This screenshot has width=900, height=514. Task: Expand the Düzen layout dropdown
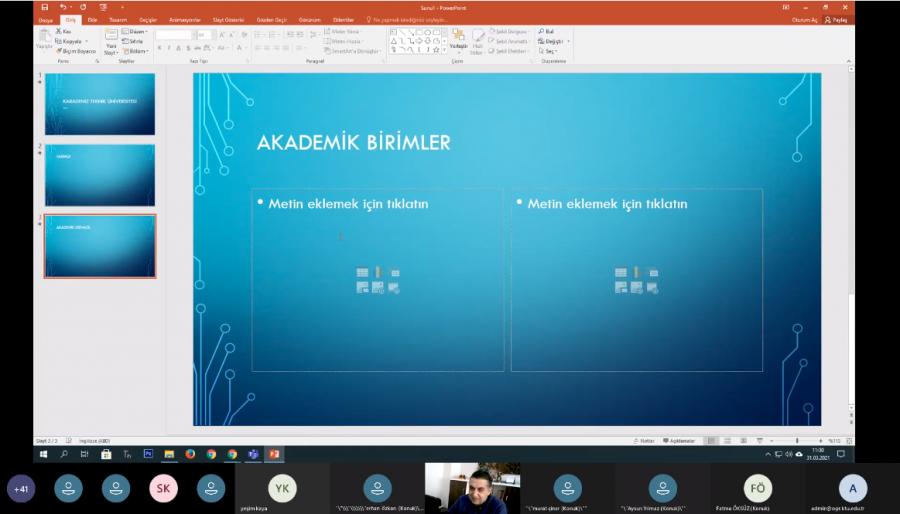(137, 31)
